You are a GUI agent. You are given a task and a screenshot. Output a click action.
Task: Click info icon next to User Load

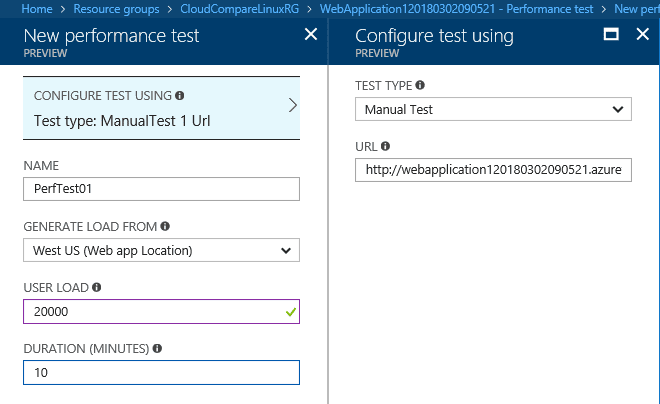pyautogui.click(x=96, y=287)
